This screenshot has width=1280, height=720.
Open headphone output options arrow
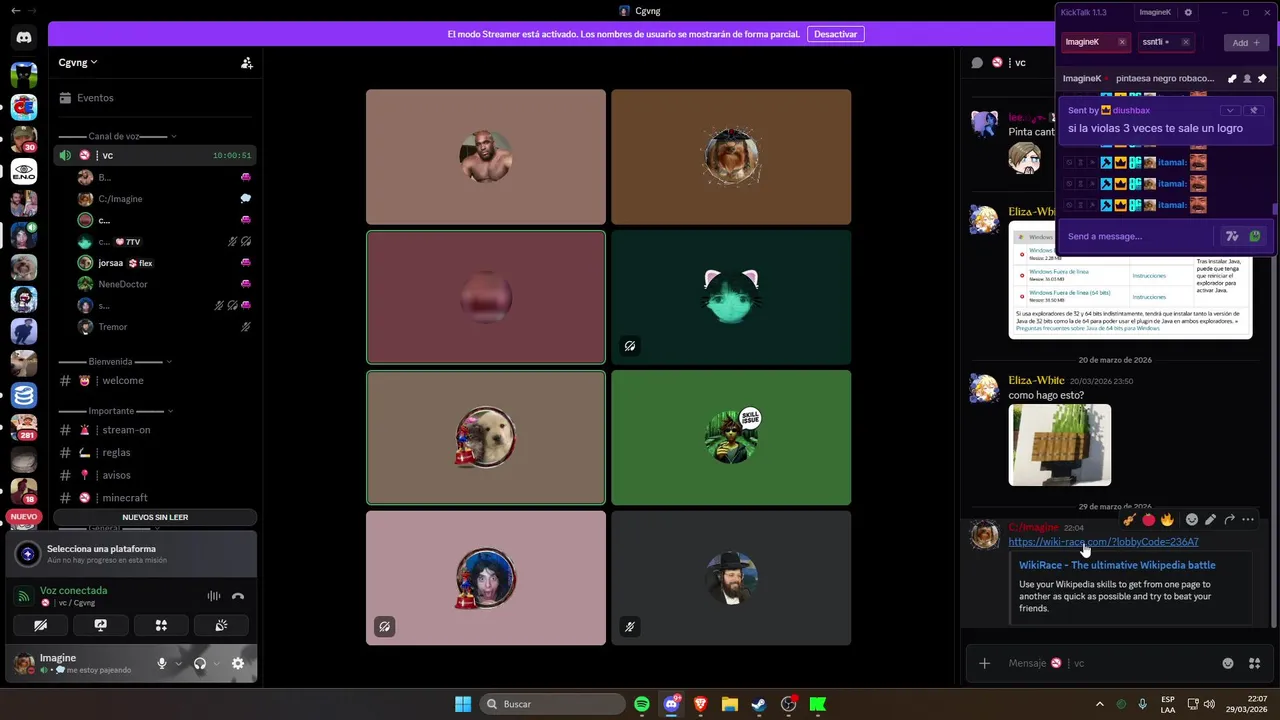[215, 663]
